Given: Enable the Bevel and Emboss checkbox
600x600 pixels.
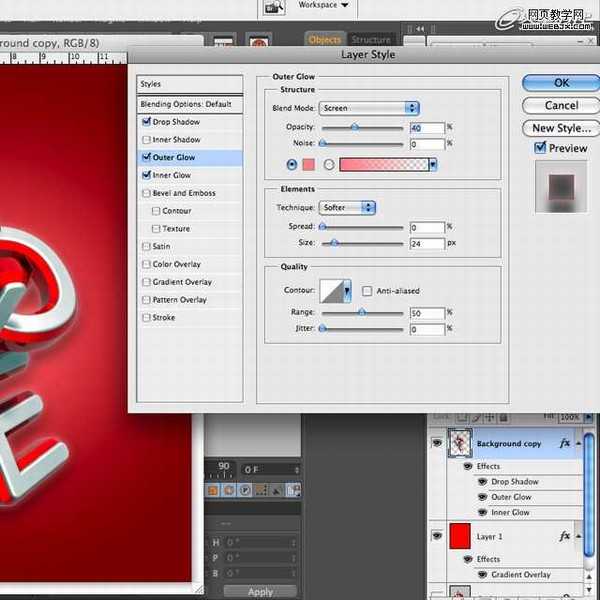Looking at the screenshot, I should pyautogui.click(x=147, y=193).
